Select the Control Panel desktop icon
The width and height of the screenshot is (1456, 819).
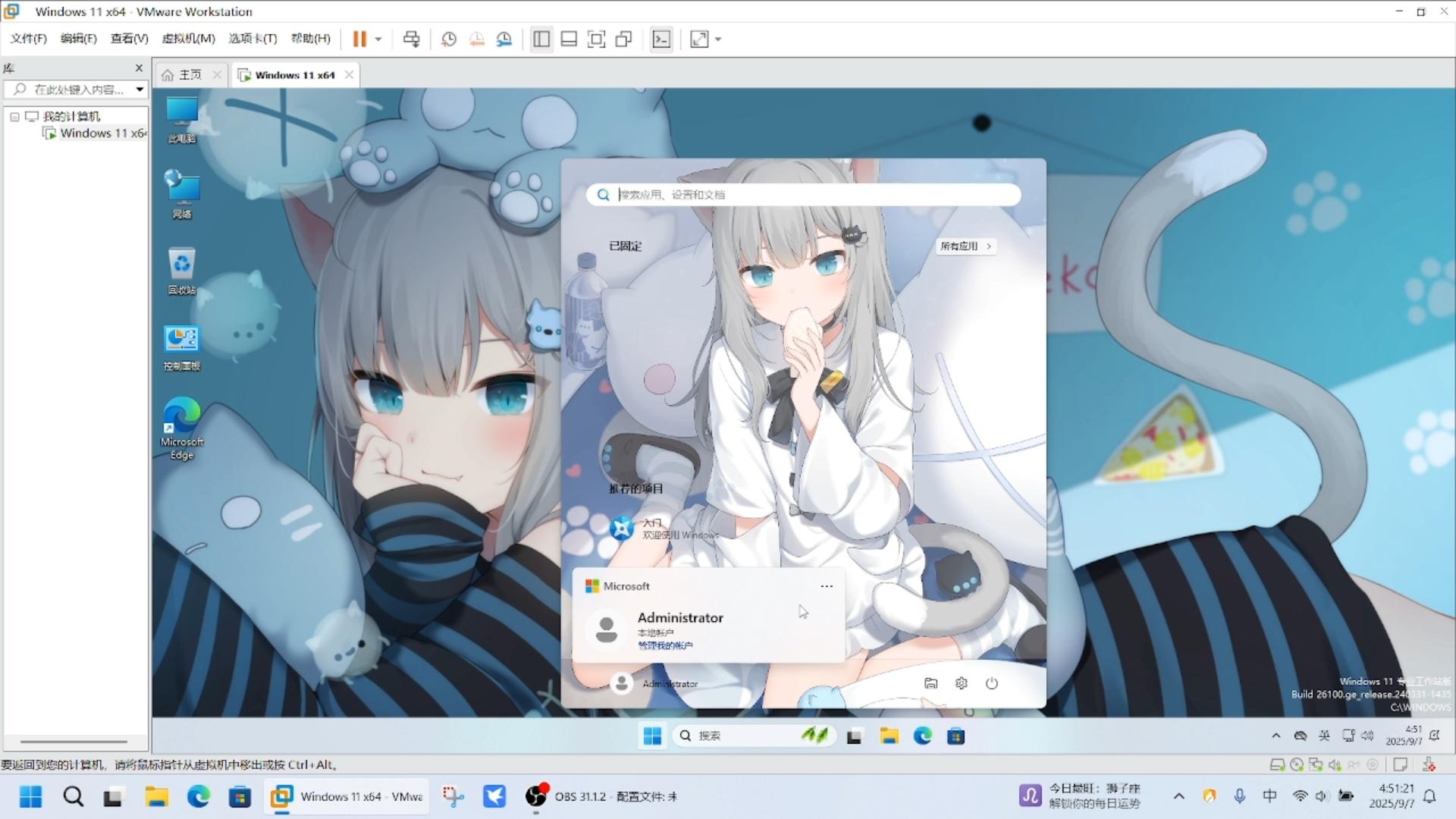(x=182, y=348)
